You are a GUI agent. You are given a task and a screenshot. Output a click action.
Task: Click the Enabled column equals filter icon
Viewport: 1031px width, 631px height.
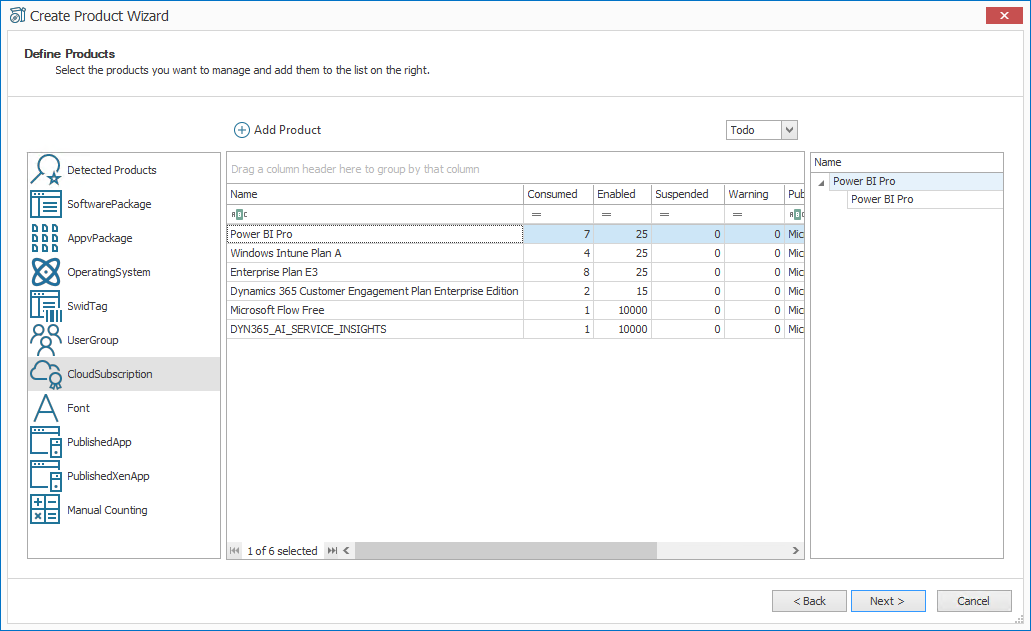(606, 214)
